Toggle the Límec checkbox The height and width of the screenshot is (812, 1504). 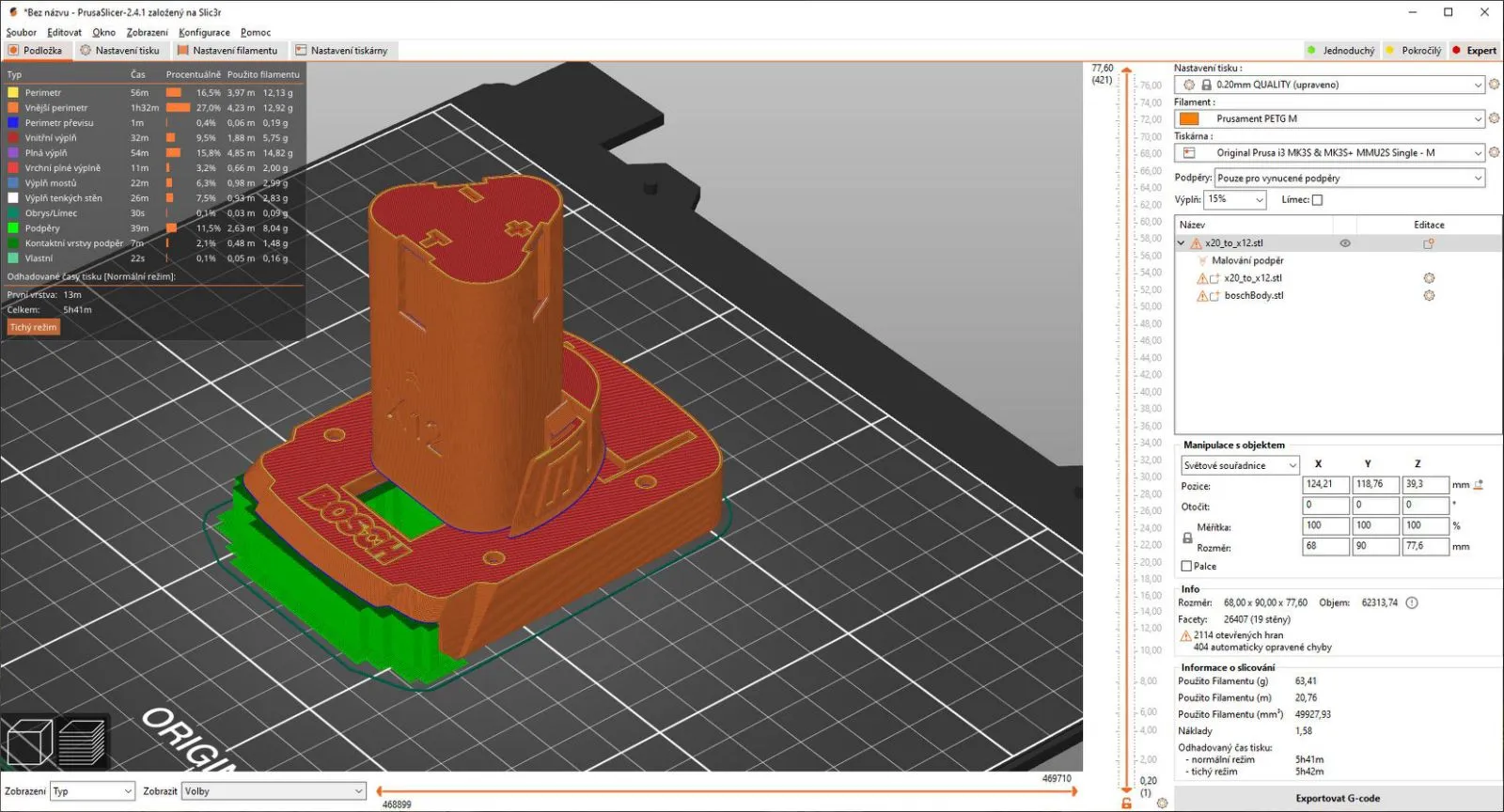point(1317,200)
